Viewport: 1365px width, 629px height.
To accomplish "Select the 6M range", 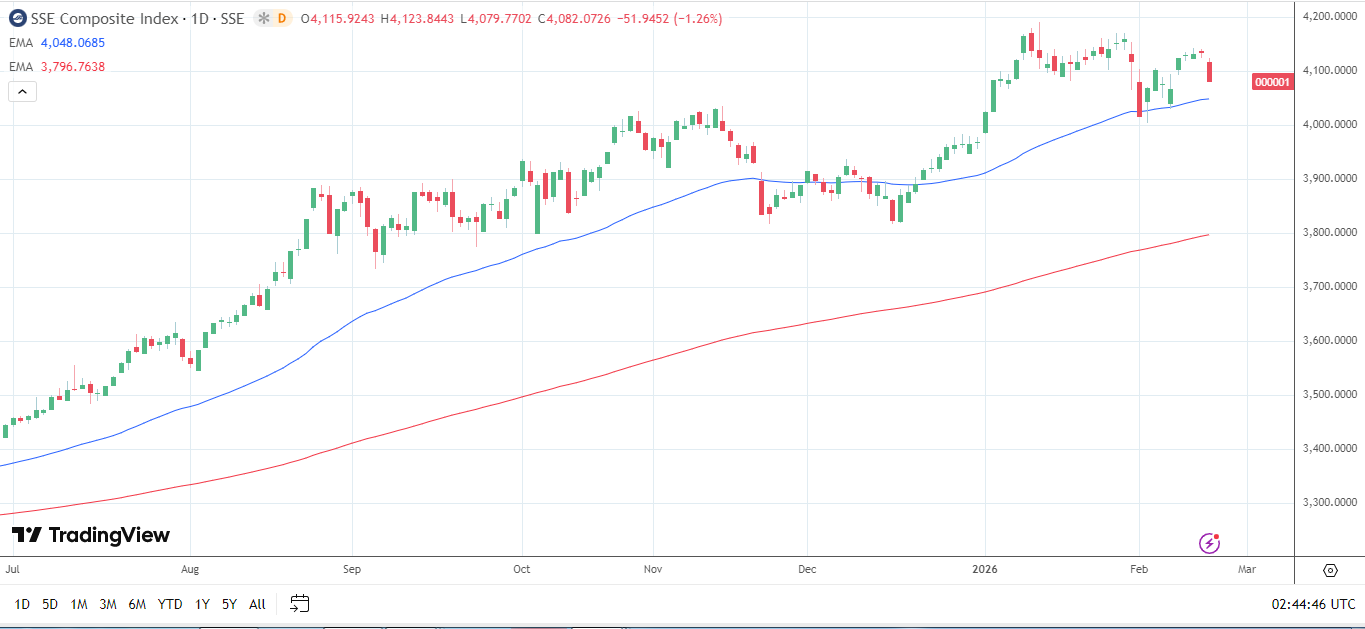I will tap(138, 604).
